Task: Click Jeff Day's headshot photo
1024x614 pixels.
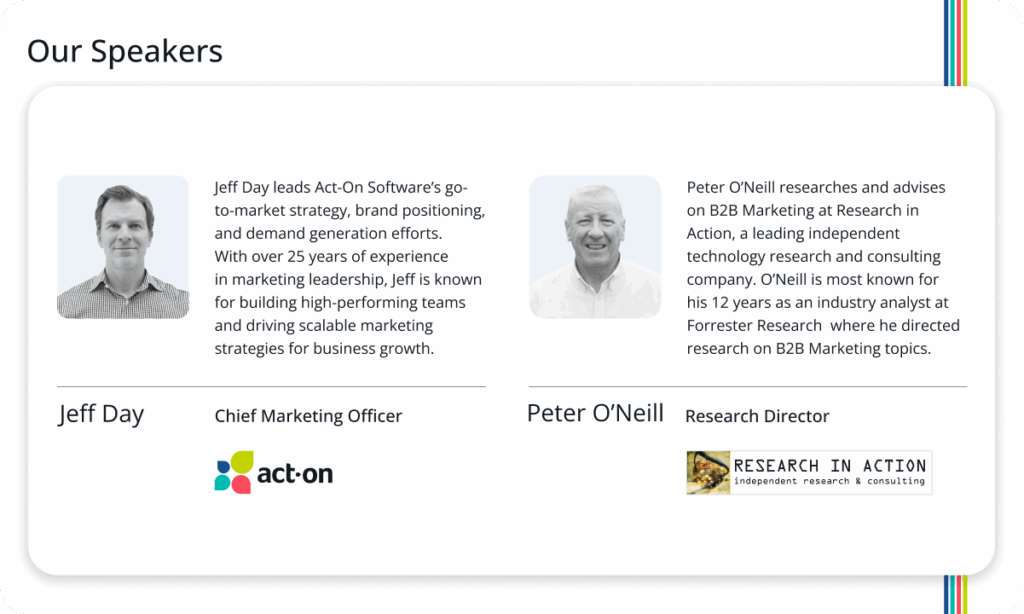Action: click(123, 247)
